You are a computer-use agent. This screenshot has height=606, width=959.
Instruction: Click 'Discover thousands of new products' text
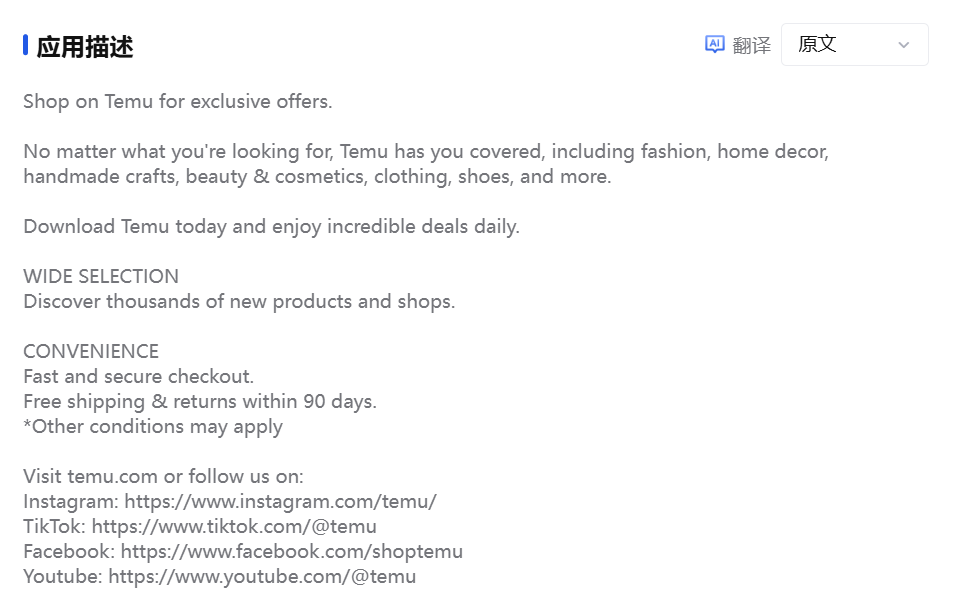[x=239, y=301]
